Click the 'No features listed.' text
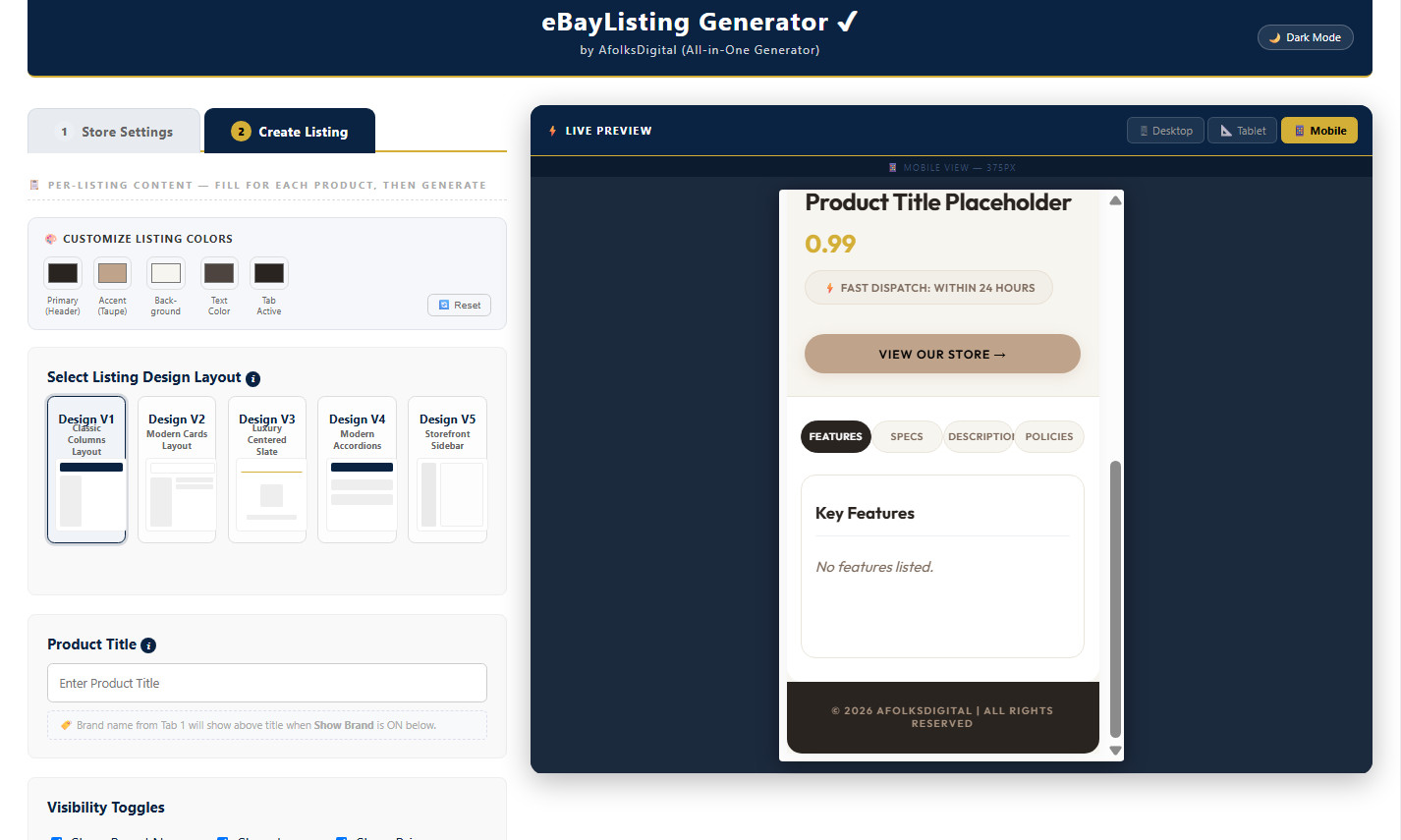1401x840 pixels. coord(874,567)
